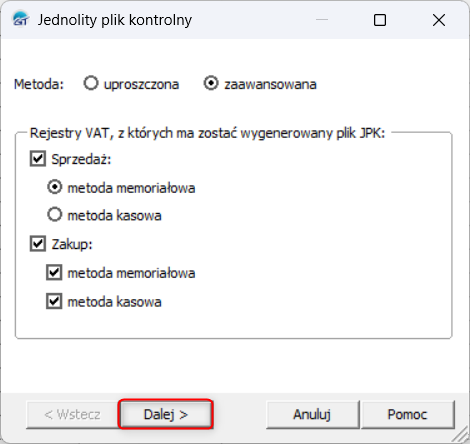Proceed with the Dalej > button
The width and height of the screenshot is (470, 444).
[x=166, y=414]
